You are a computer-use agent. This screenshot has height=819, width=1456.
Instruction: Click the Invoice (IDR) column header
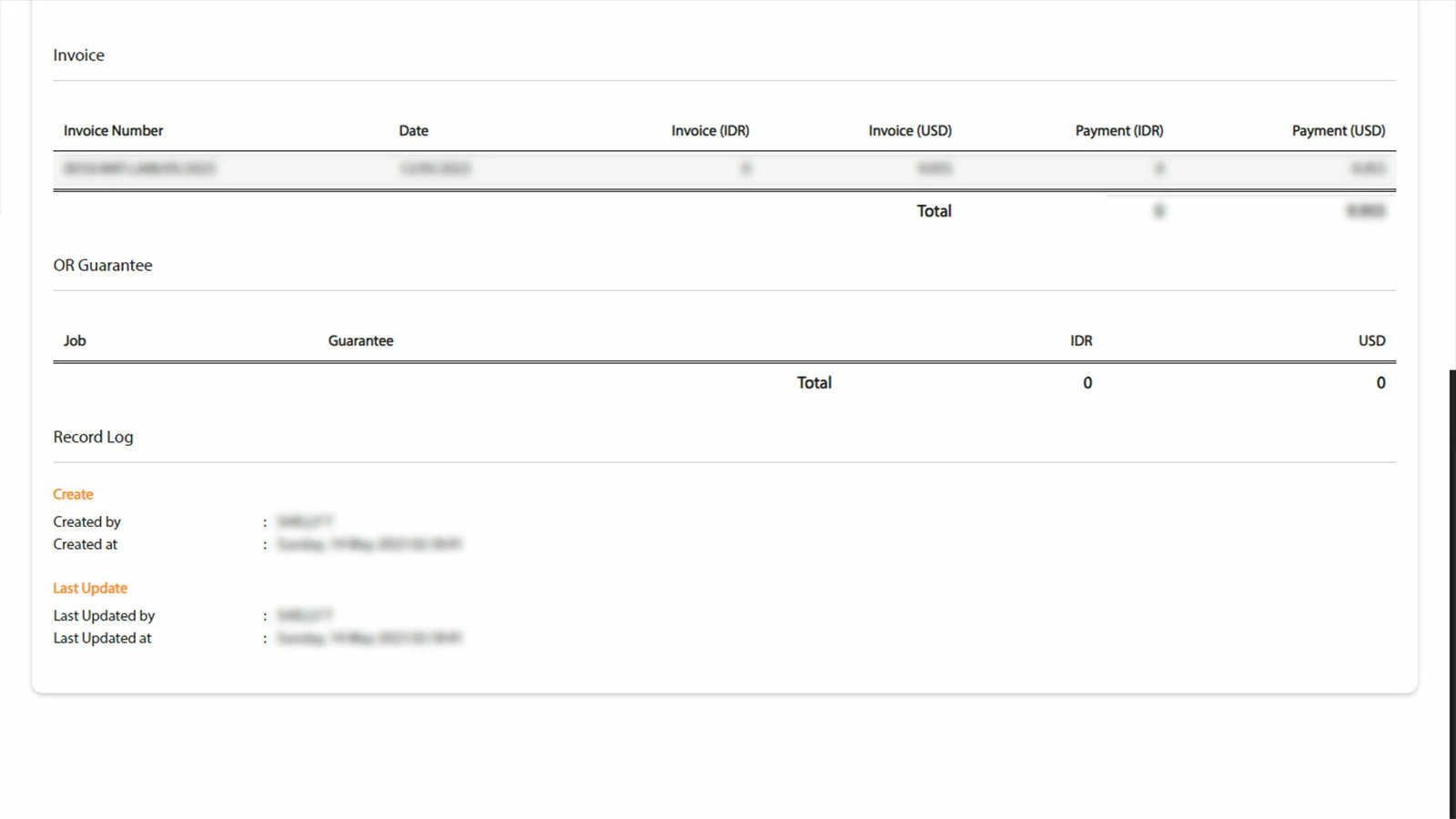[710, 131]
